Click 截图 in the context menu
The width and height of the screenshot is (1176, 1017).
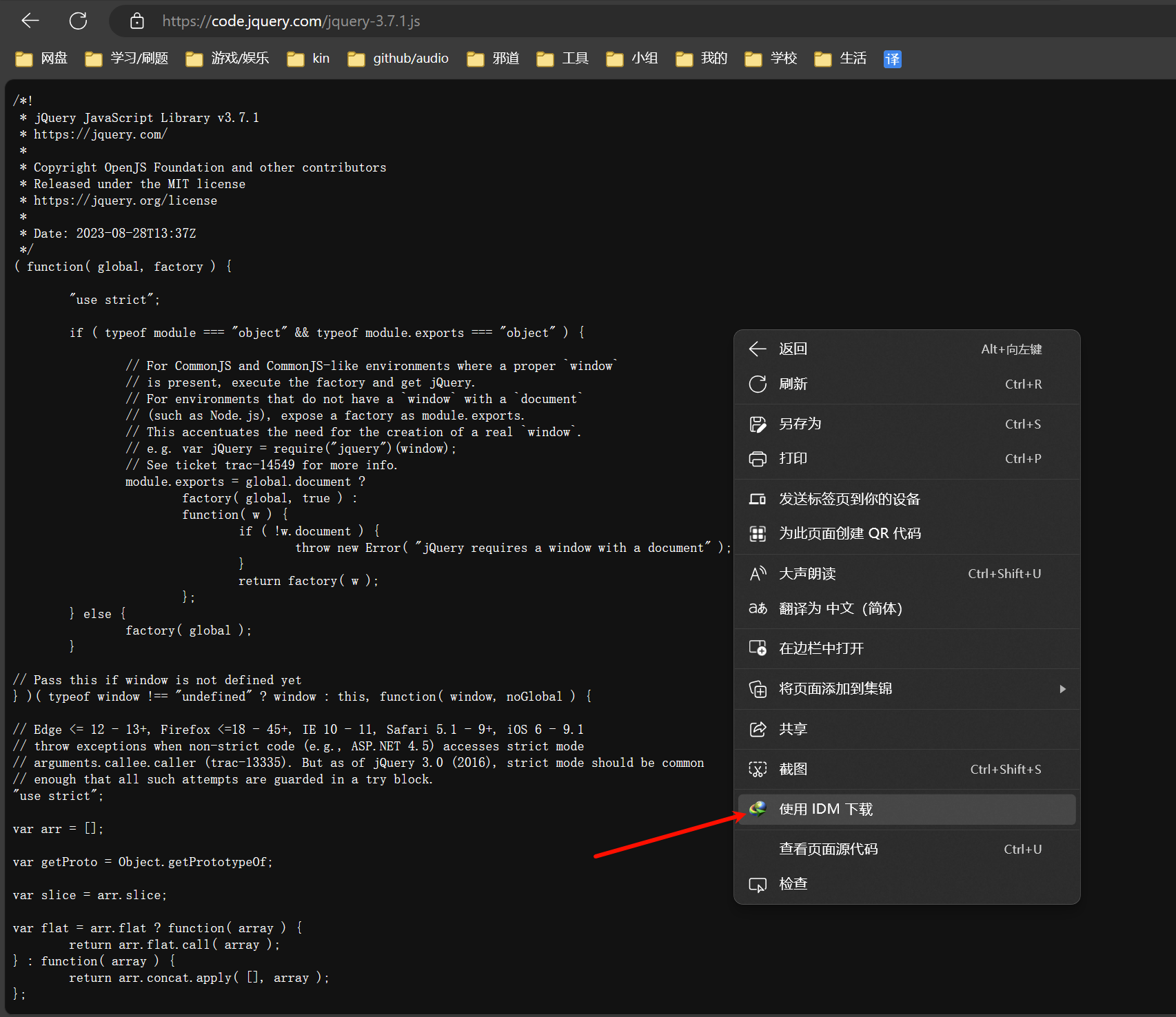[793, 769]
